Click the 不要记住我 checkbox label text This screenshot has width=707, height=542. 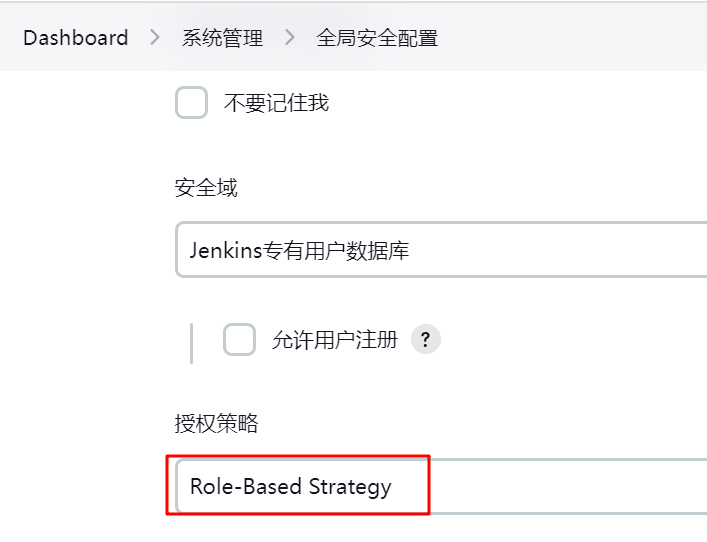[276, 103]
